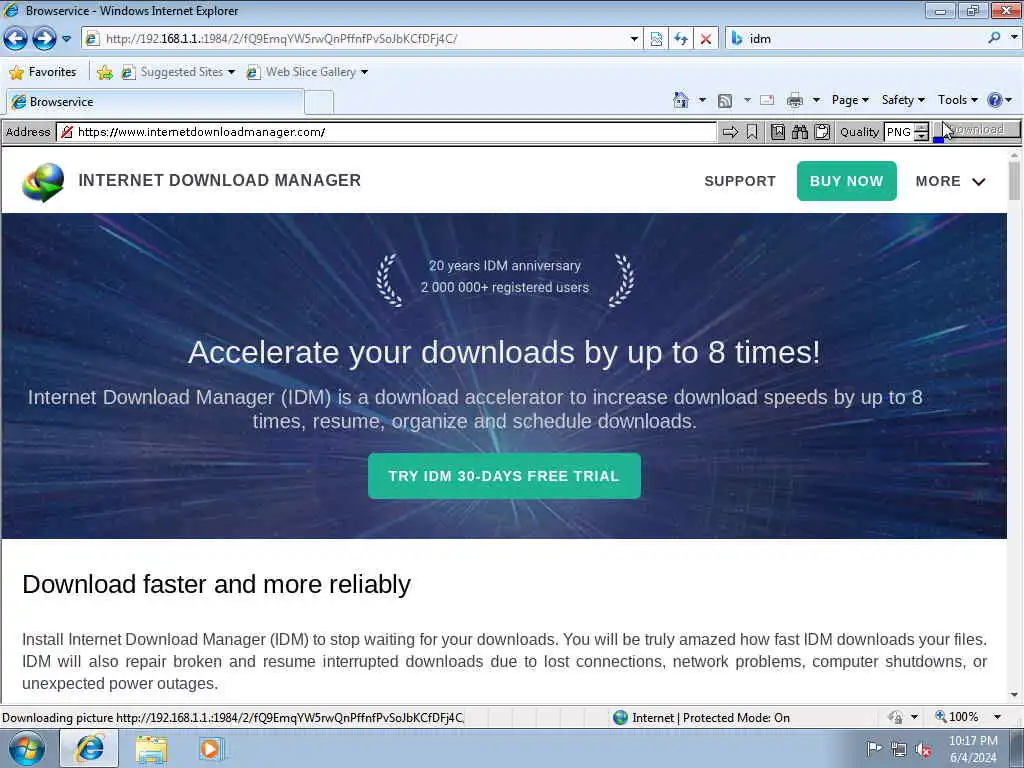1024x768 pixels.
Task: Refresh the page with the refresh icon
Action: pos(681,39)
